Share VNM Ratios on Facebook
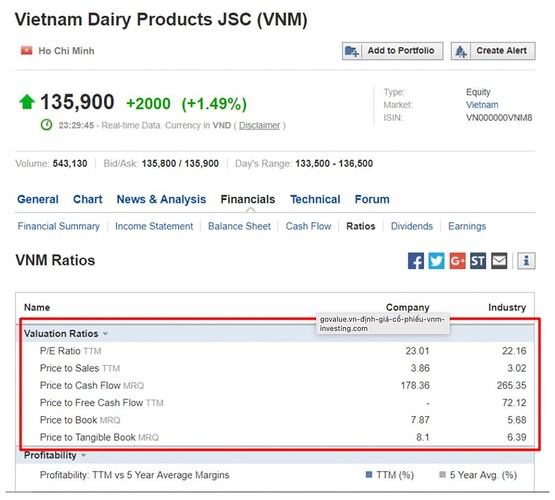555x500 pixels. (416, 261)
